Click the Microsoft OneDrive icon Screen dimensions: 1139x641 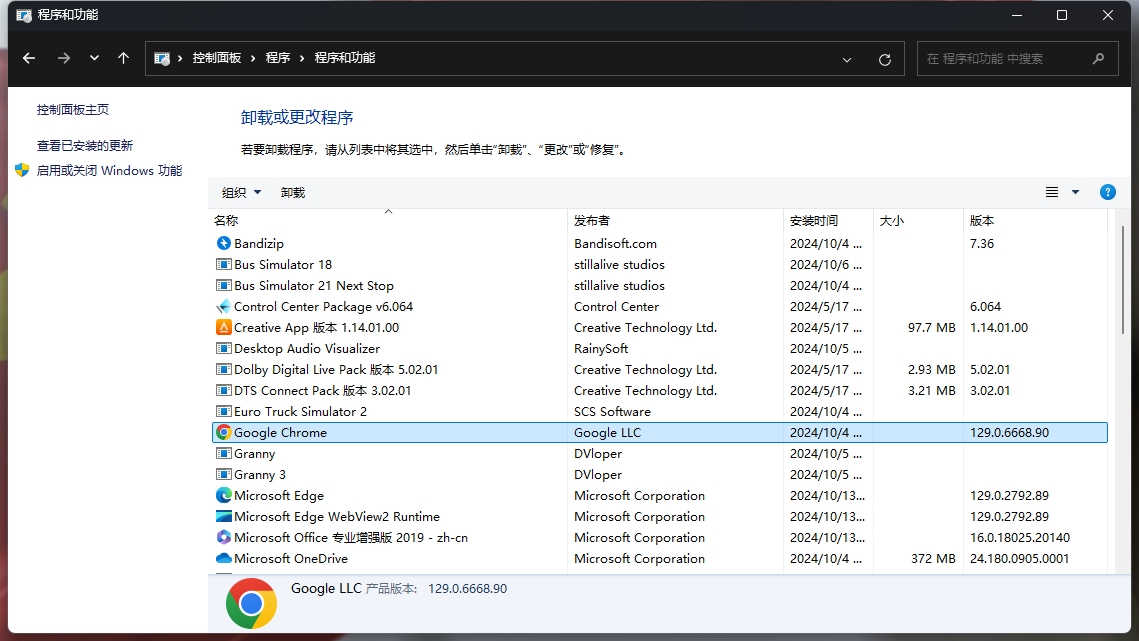click(222, 558)
